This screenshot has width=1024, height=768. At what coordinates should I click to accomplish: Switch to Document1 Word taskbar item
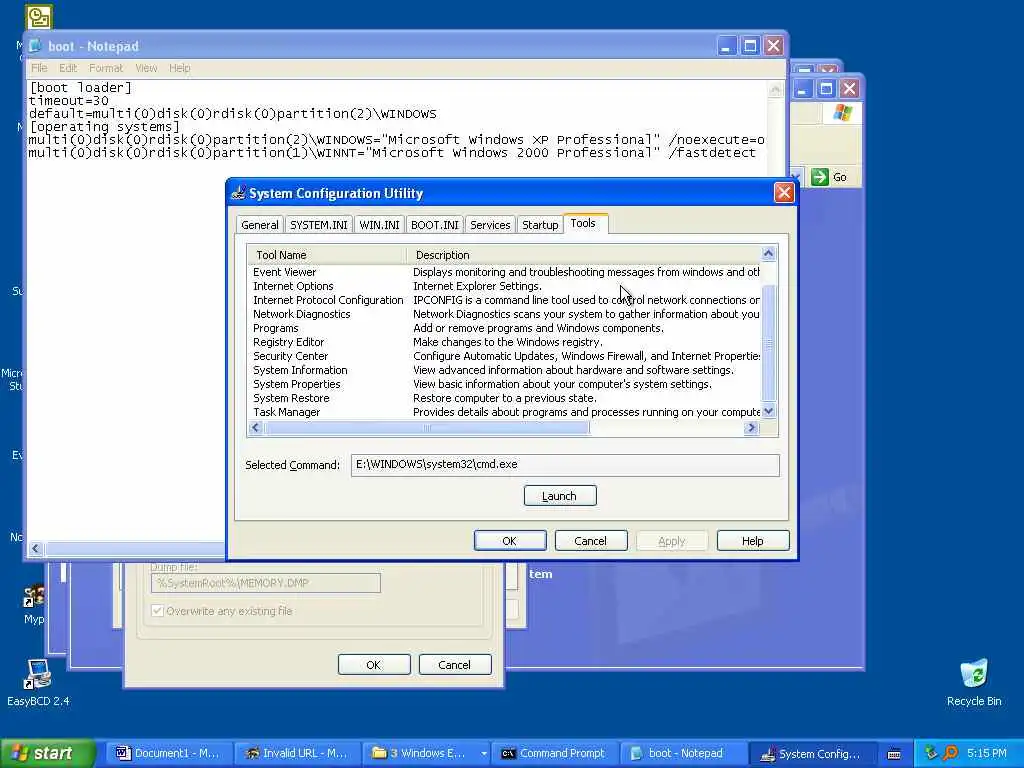pyautogui.click(x=167, y=753)
